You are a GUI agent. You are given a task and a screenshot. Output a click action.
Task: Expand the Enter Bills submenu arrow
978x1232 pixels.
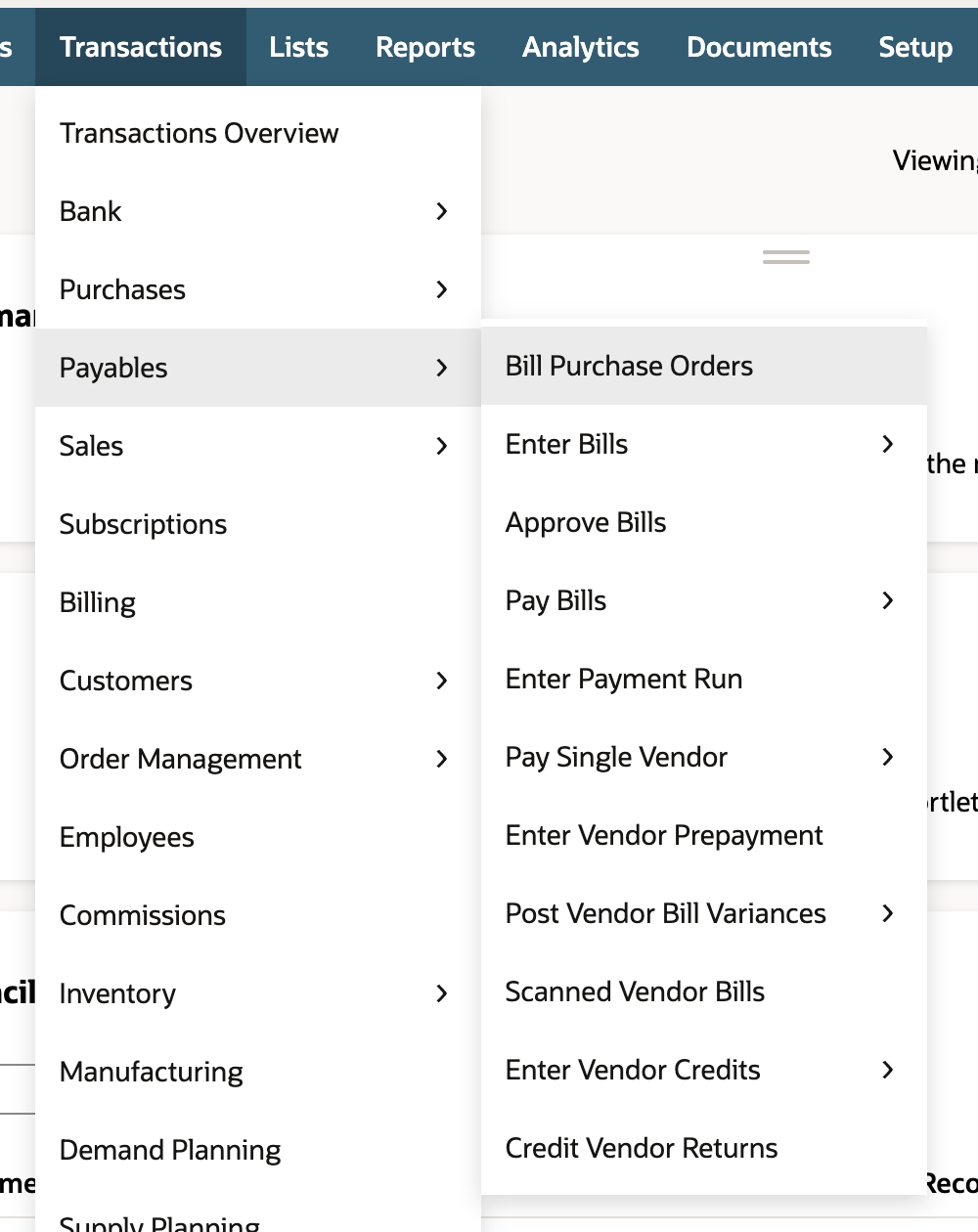coord(888,444)
